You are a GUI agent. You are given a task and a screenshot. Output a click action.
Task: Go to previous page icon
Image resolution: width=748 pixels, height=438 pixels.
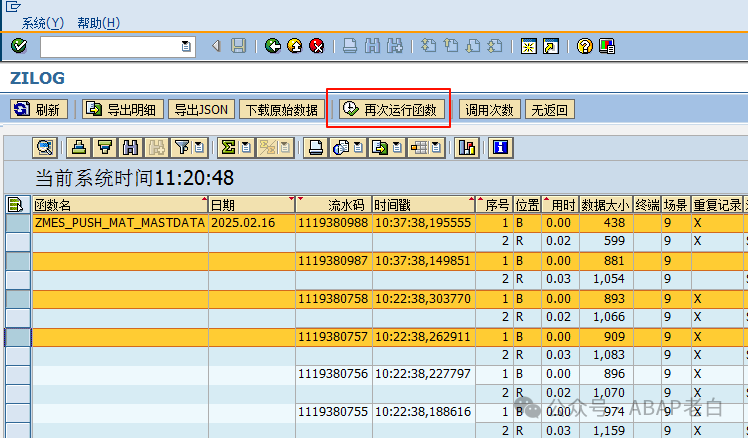click(451, 46)
